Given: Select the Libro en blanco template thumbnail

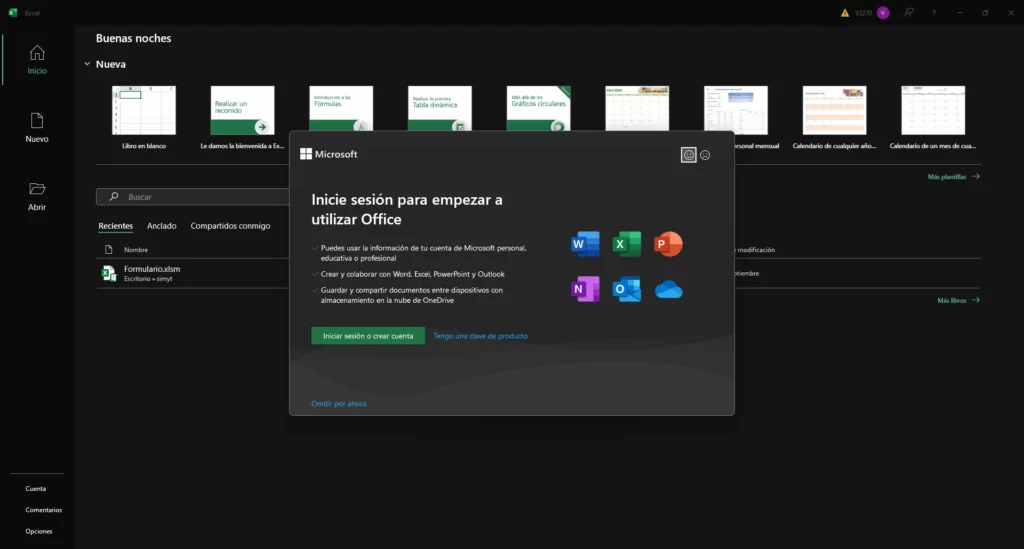Looking at the screenshot, I should (x=144, y=111).
